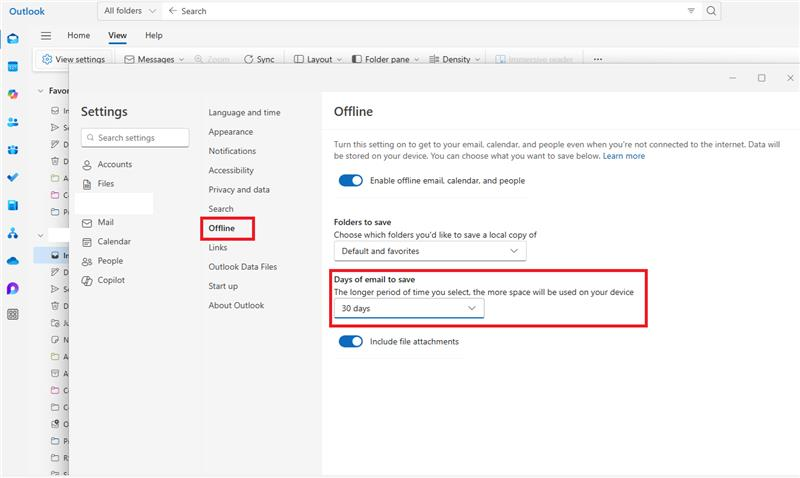The height and width of the screenshot is (478, 800).
Task: Click the Search settings field
Action: (135, 138)
